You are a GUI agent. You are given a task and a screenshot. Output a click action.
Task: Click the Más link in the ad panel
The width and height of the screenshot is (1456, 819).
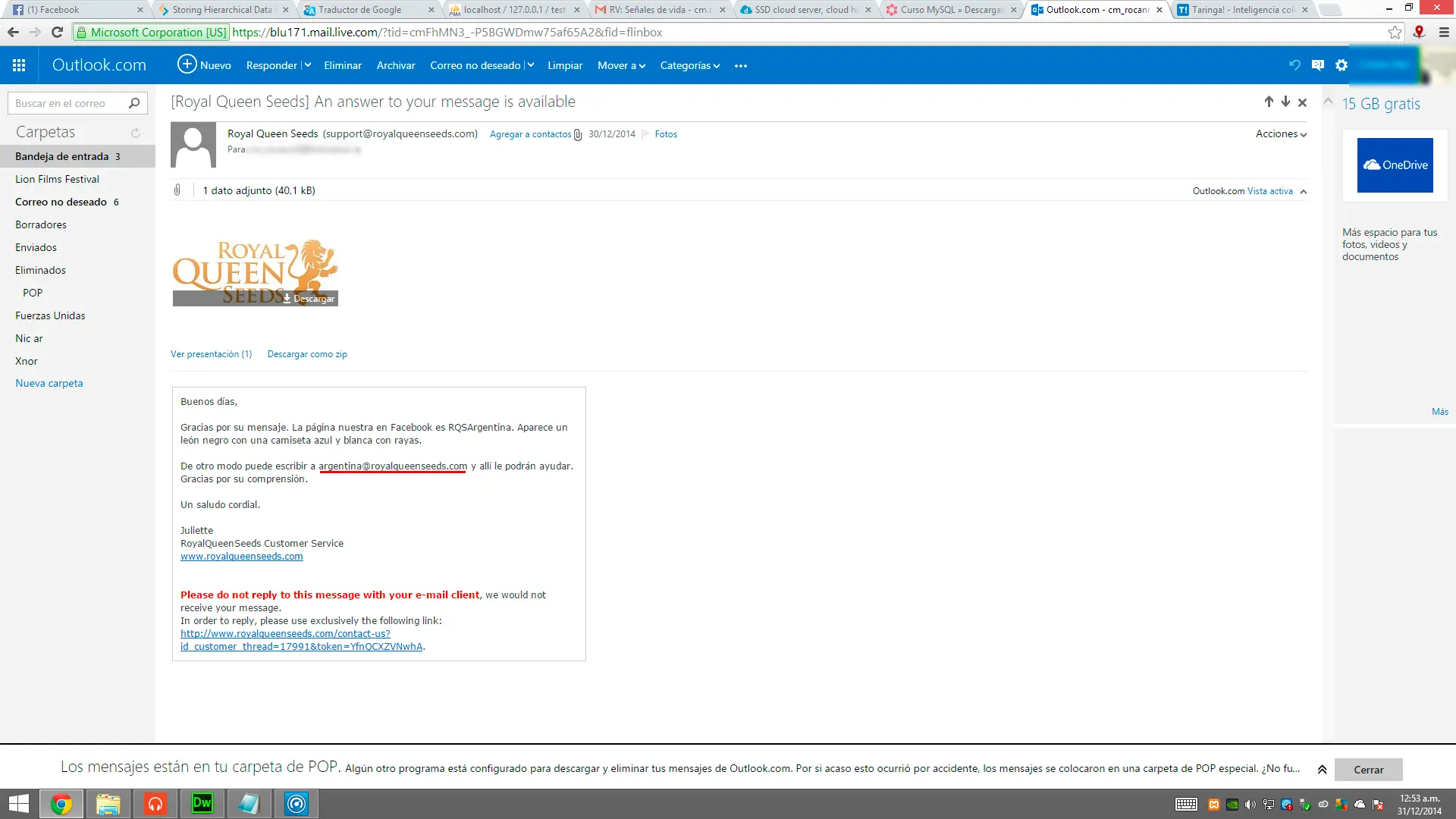pyautogui.click(x=1440, y=412)
